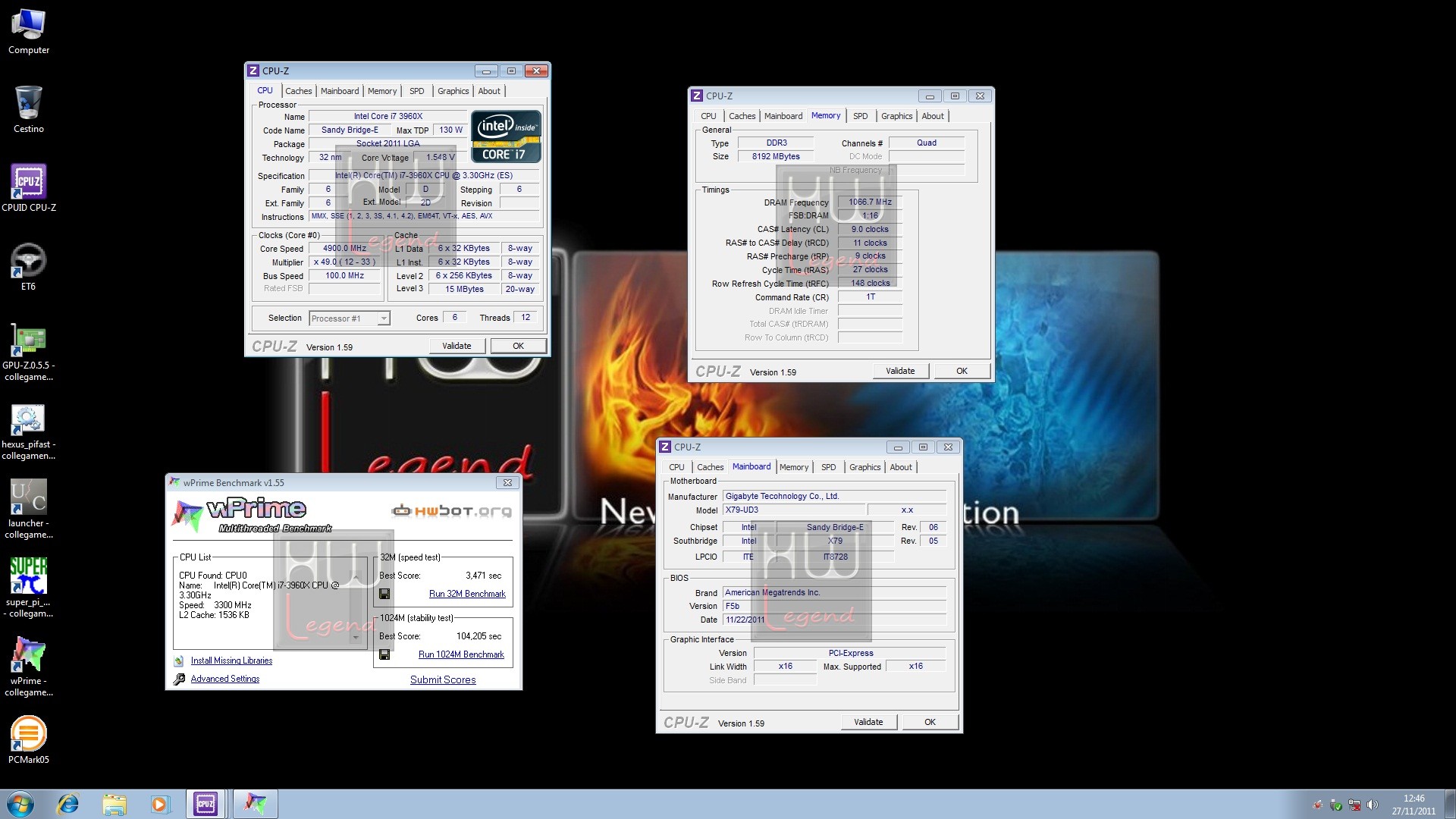
Task: Open the hexus_pifast desktop shortcut
Action: click(x=28, y=431)
